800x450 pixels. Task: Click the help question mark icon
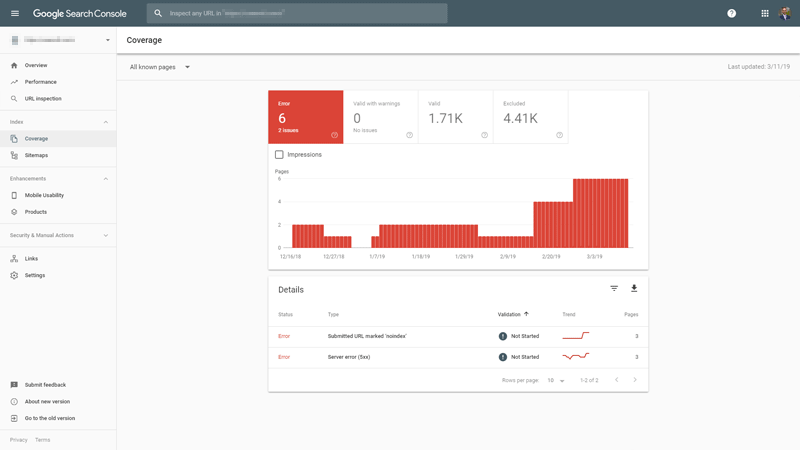click(731, 13)
